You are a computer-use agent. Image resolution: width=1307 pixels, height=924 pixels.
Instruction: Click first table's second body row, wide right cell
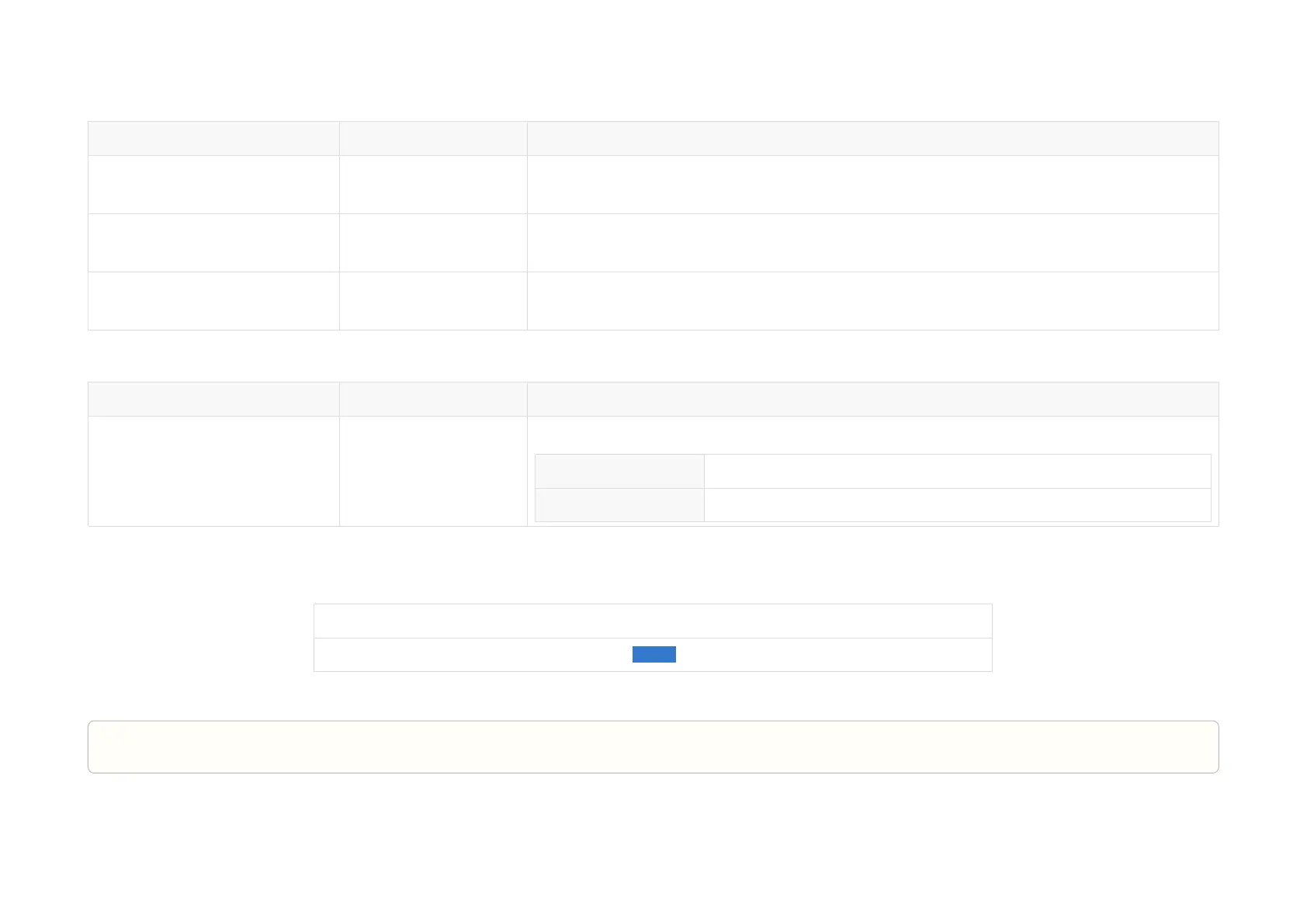point(873,243)
